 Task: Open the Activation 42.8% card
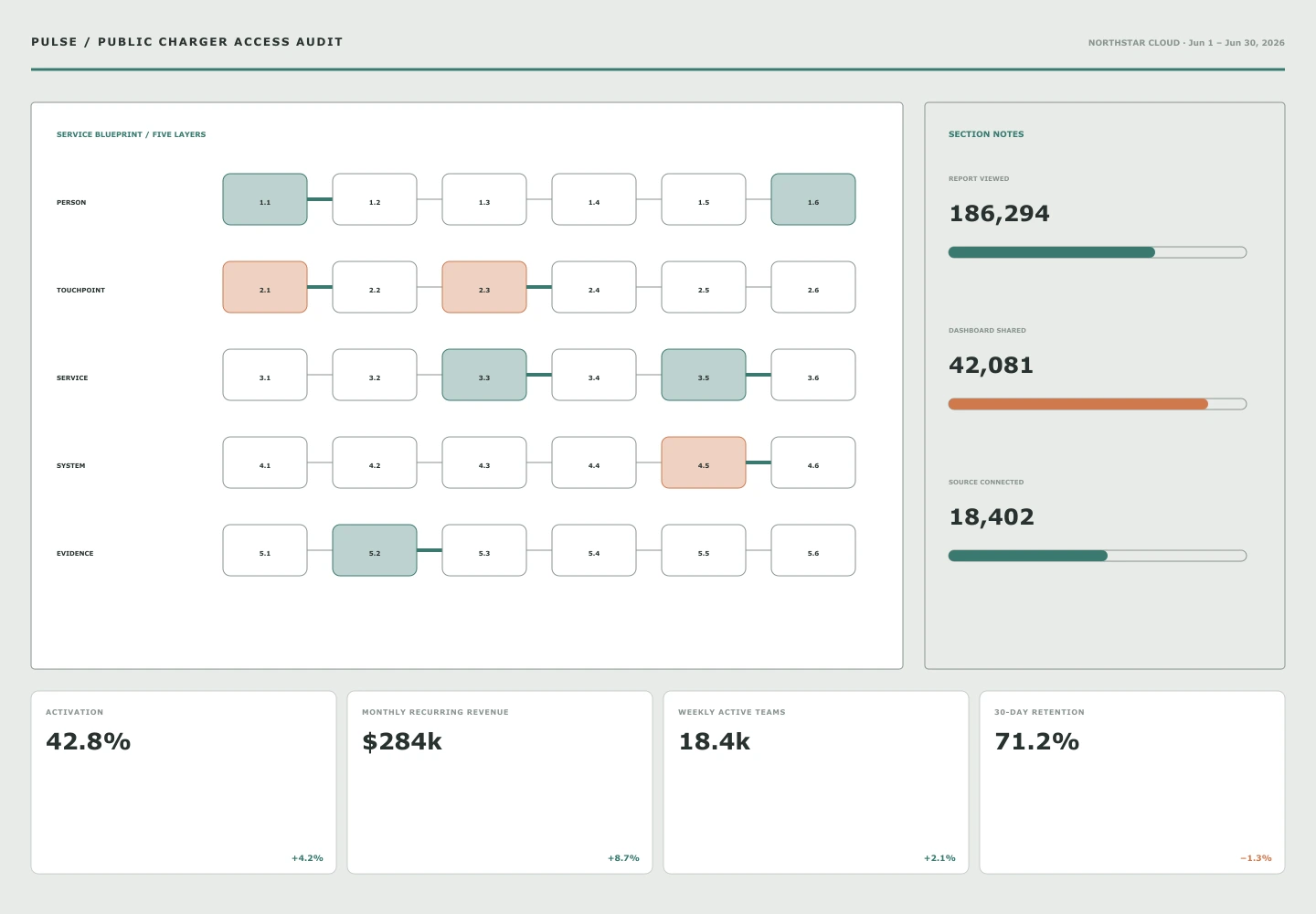[184, 782]
